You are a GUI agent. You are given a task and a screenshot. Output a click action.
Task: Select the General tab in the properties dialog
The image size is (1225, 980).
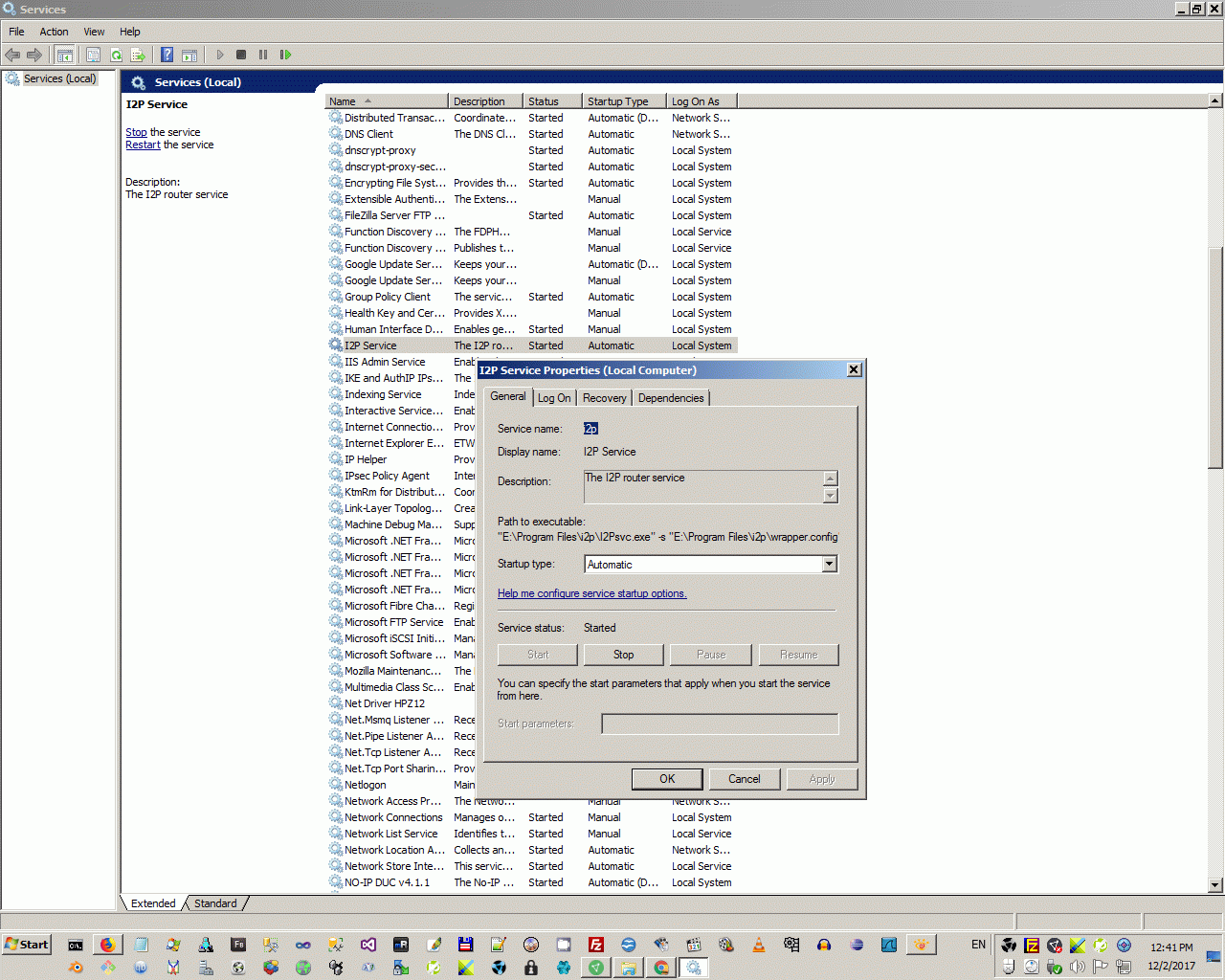(508, 396)
